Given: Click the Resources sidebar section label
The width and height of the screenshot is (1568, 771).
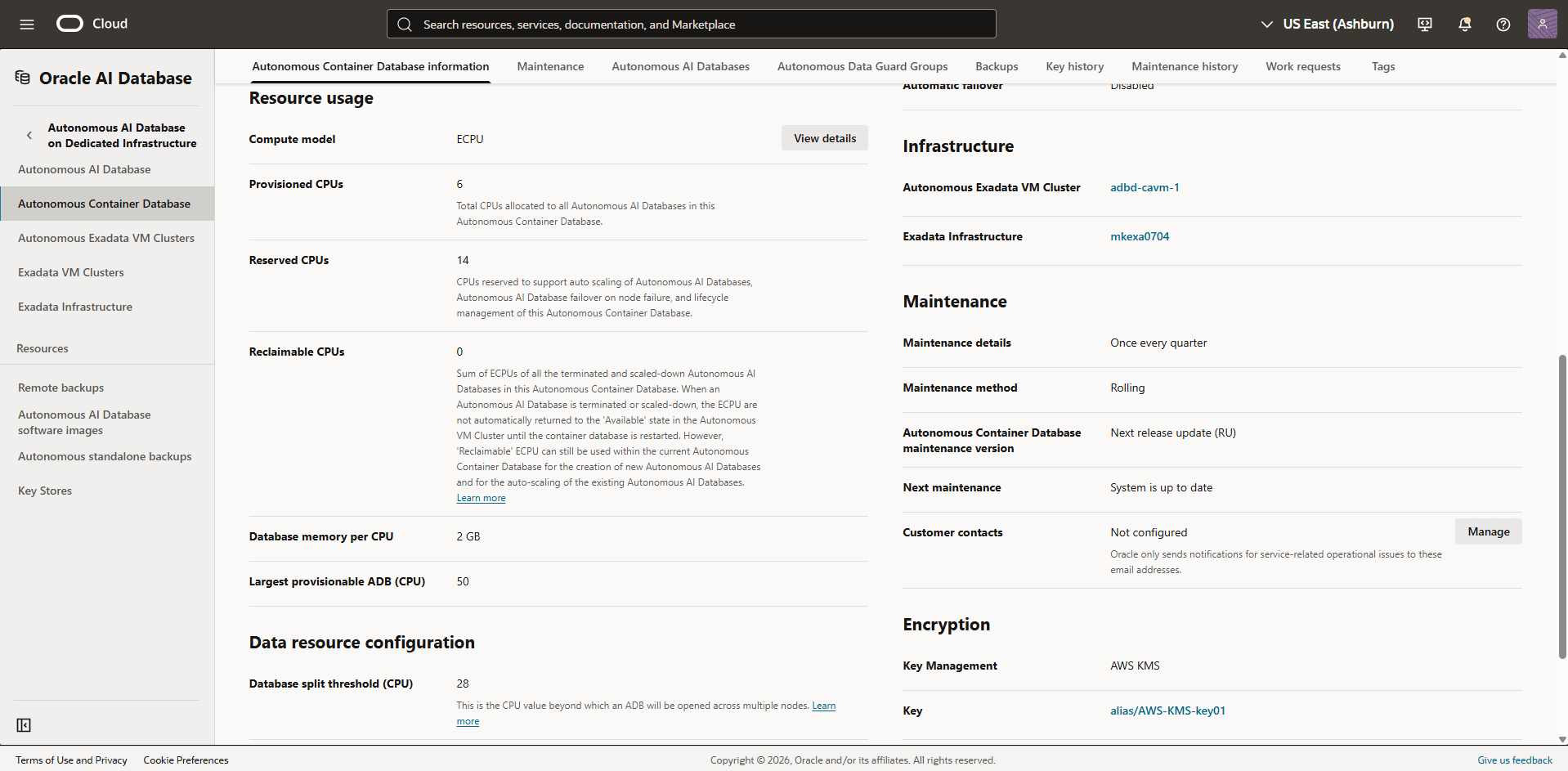Looking at the screenshot, I should point(43,348).
